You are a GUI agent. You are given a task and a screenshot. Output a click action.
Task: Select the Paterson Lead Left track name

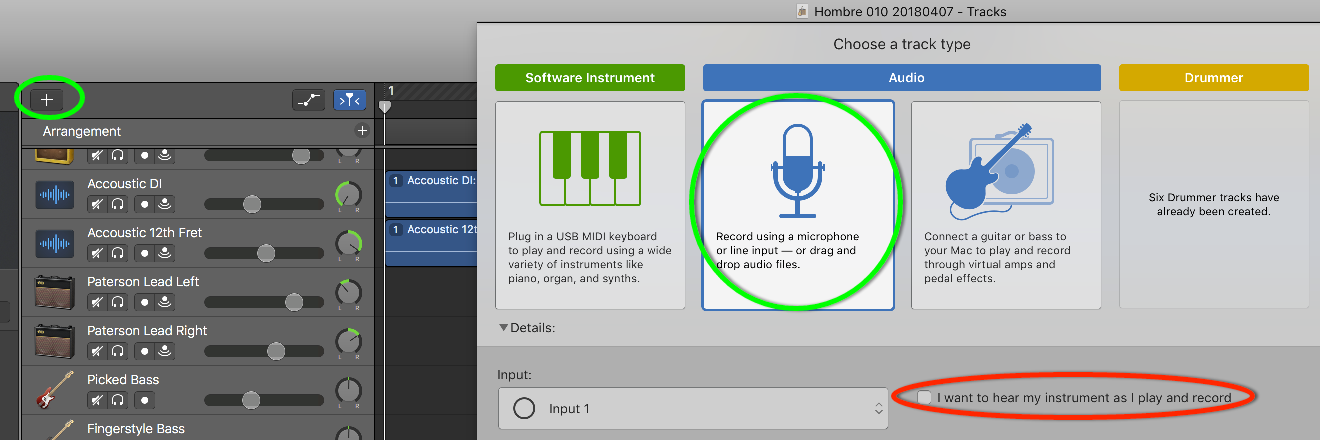coord(144,281)
